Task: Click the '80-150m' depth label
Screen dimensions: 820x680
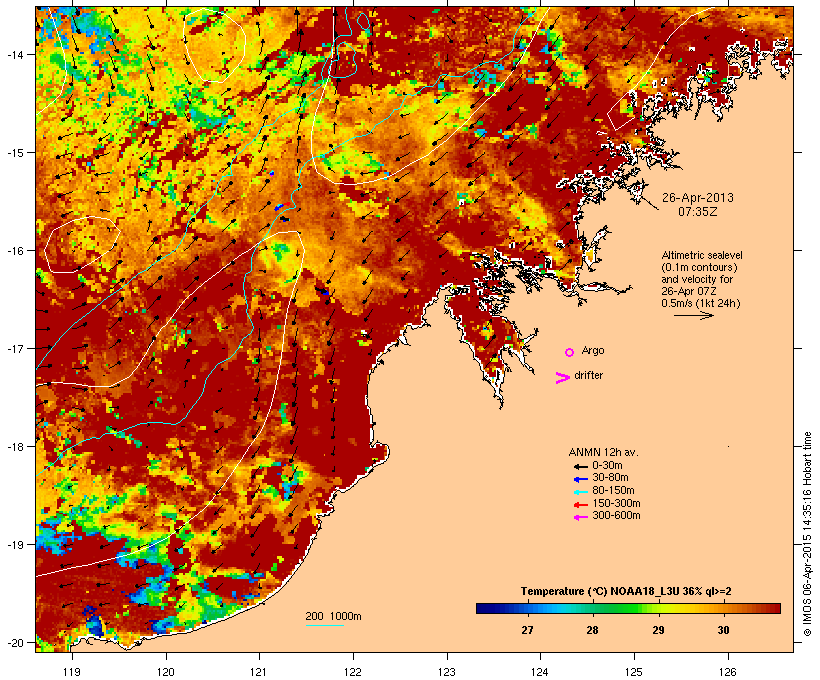Action: 613,491
